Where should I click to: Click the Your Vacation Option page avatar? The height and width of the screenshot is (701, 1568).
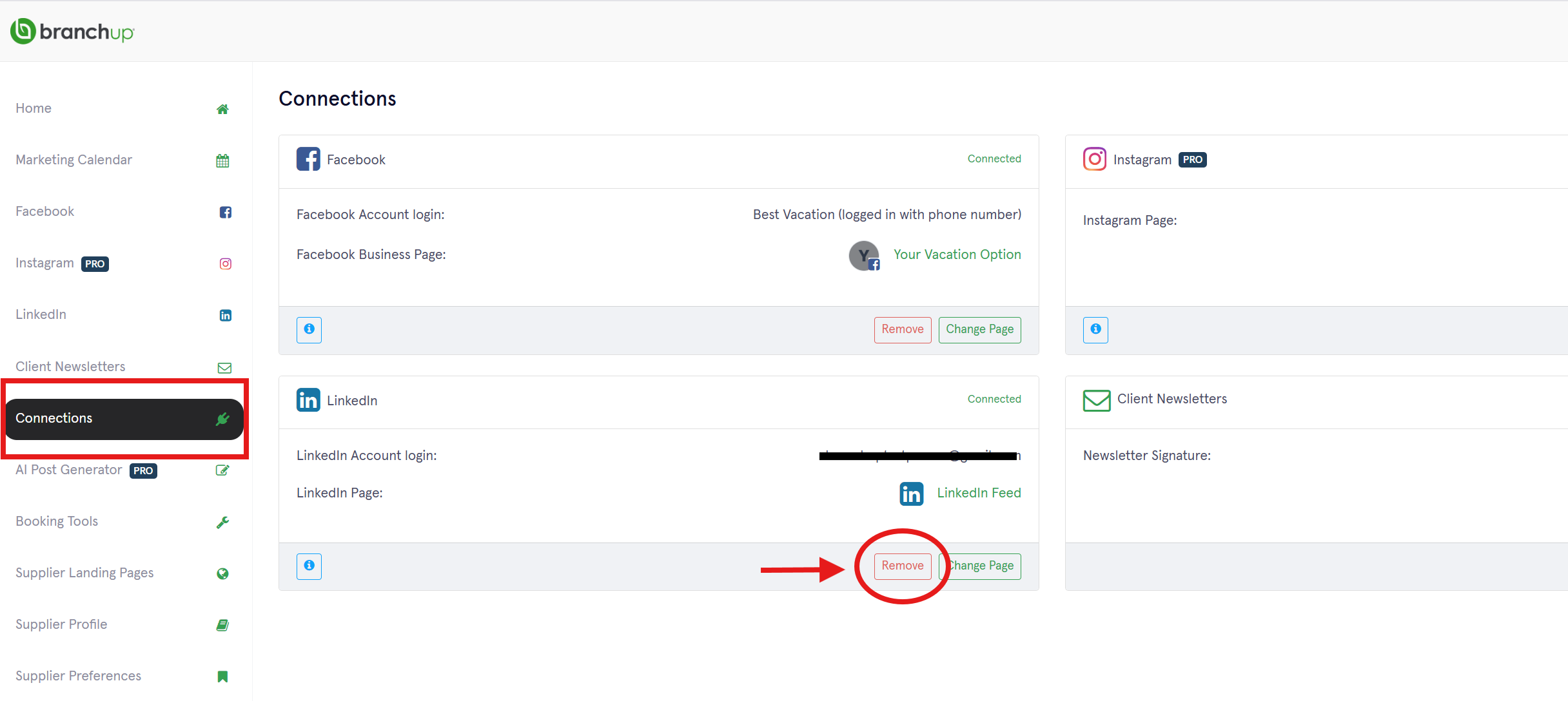[x=864, y=256]
